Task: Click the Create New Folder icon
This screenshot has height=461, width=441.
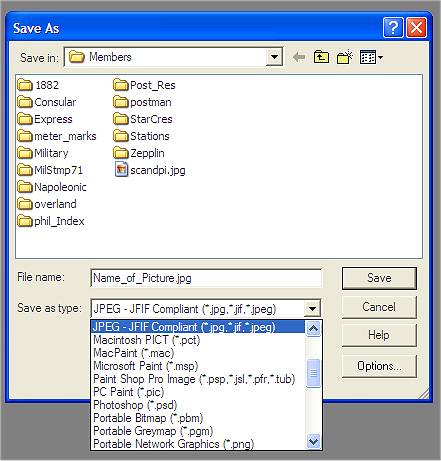Action: point(345,57)
